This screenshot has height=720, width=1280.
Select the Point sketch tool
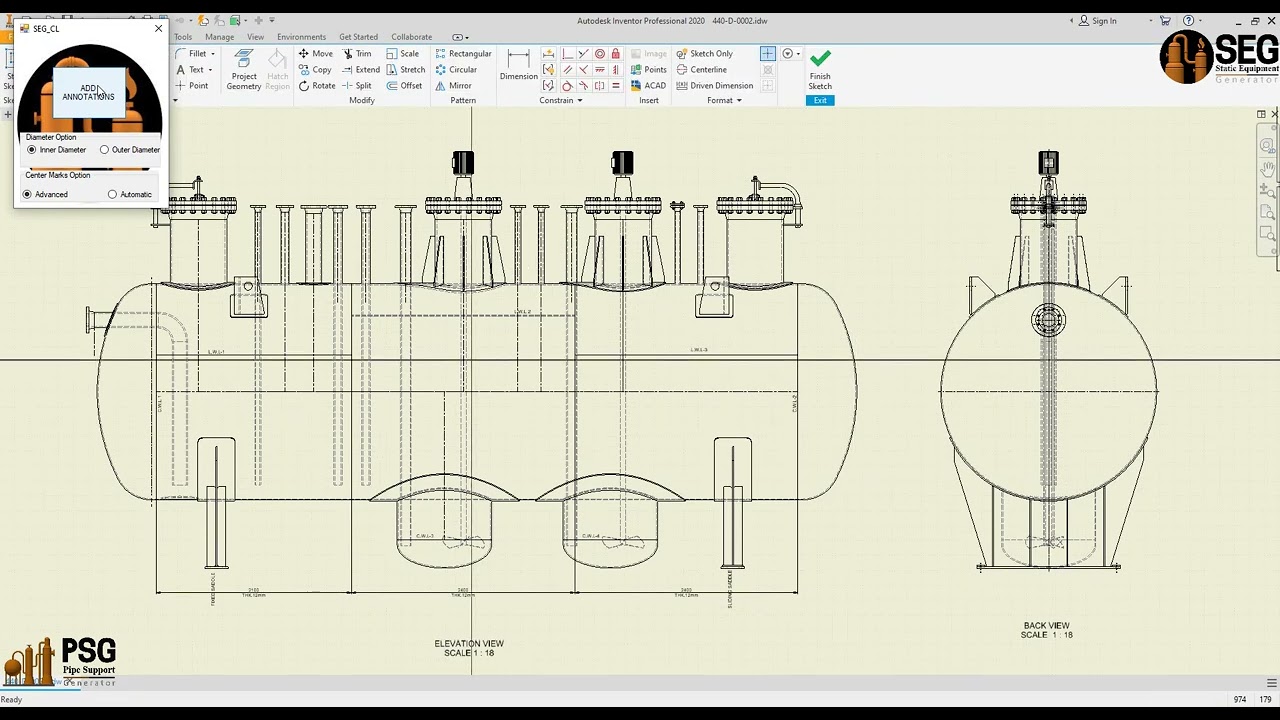click(x=192, y=86)
